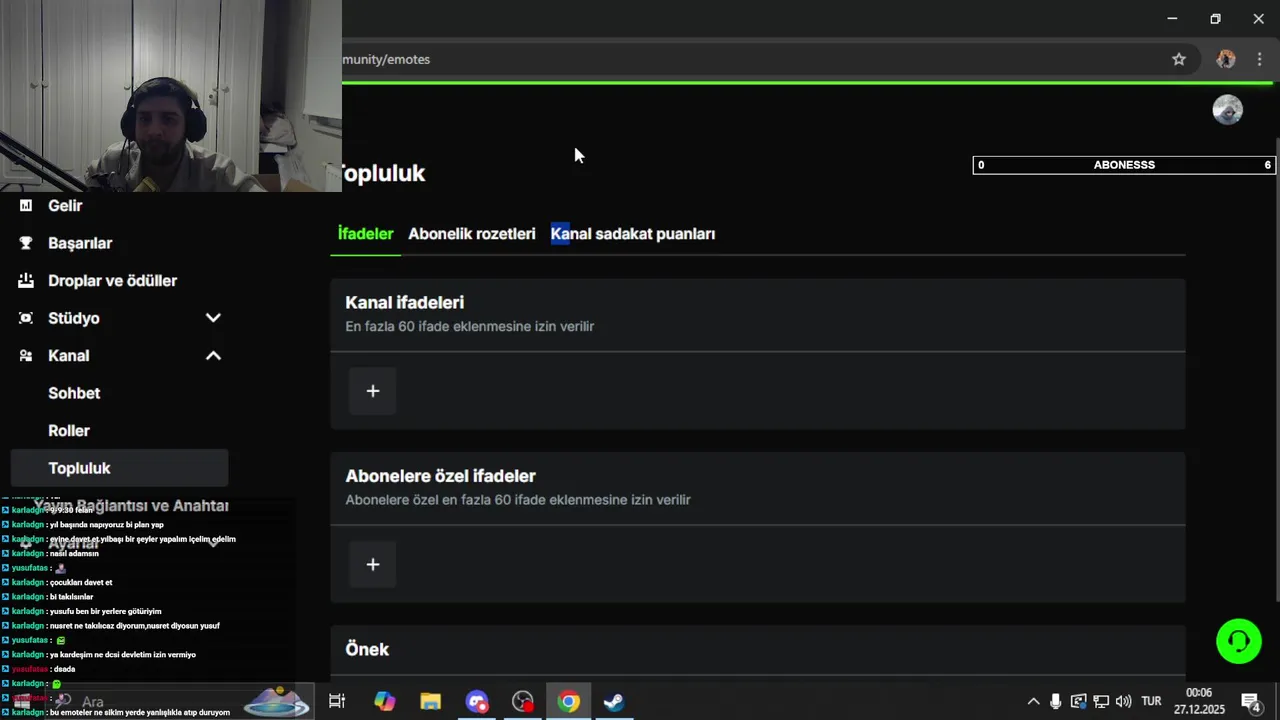Click the Başarılar trophy icon
The height and width of the screenshot is (720, 1280).
[26, 243]
